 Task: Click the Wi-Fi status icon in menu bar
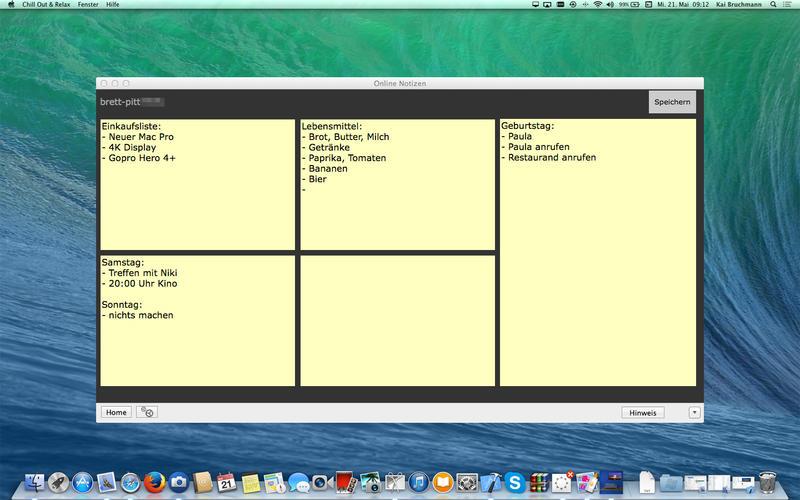pos(598,4)
